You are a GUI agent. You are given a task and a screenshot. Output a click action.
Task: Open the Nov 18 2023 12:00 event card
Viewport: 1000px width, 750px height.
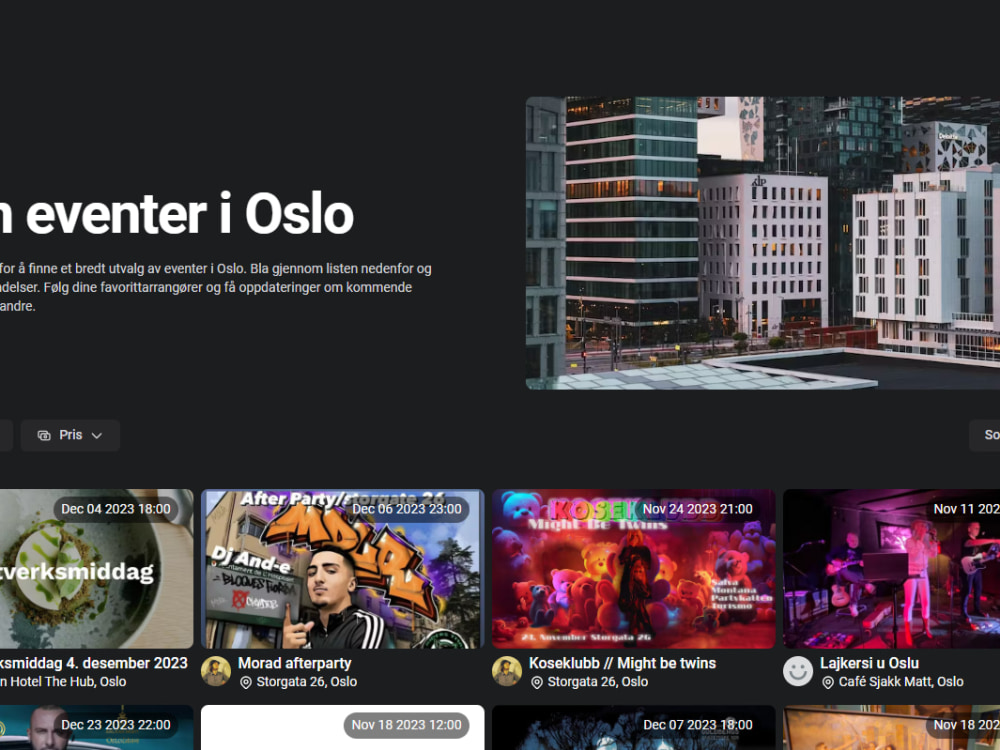pyautogui.click(x=342, y=728)
